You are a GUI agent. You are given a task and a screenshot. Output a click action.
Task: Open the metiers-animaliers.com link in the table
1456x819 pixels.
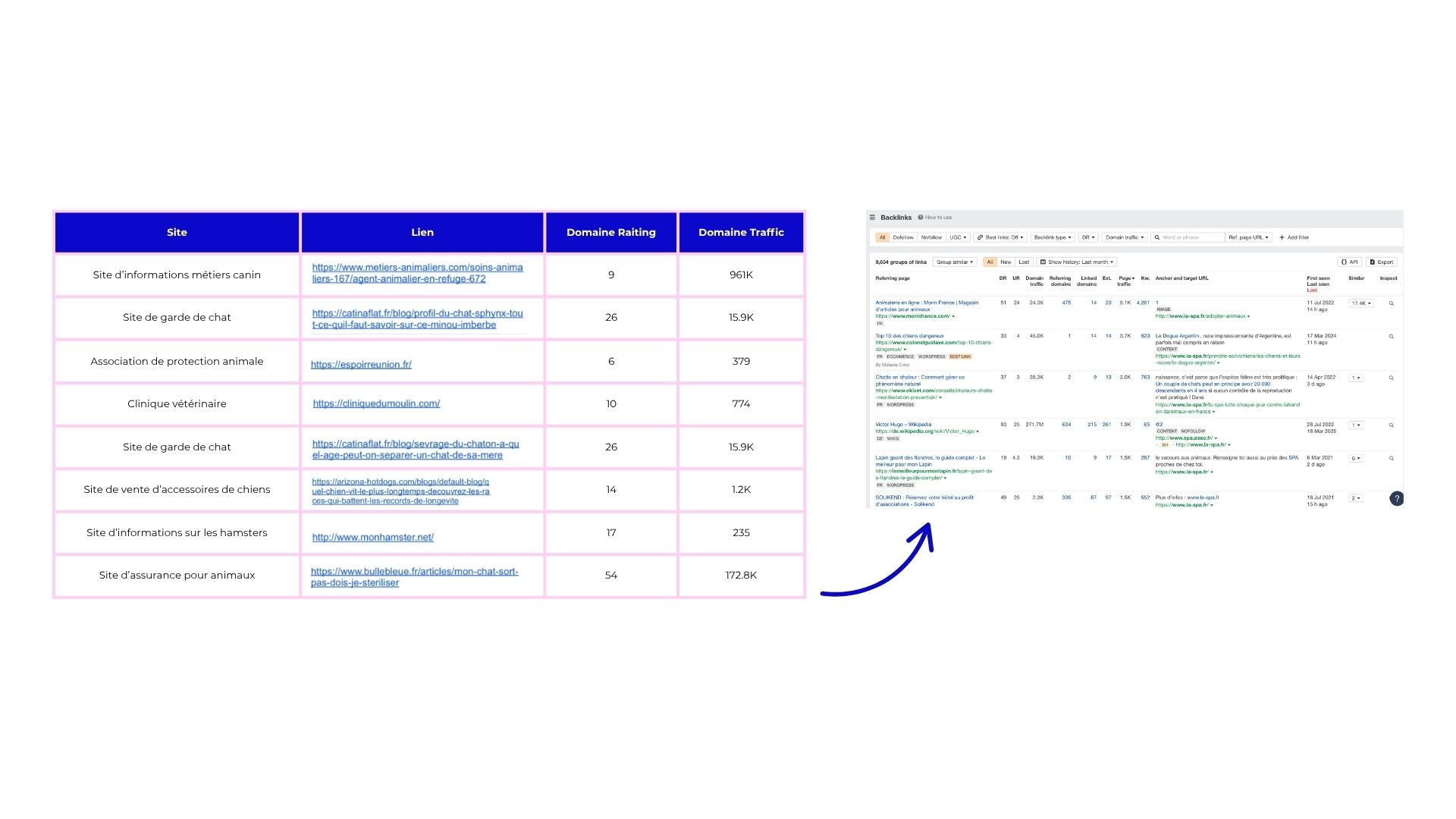point(417,273)
